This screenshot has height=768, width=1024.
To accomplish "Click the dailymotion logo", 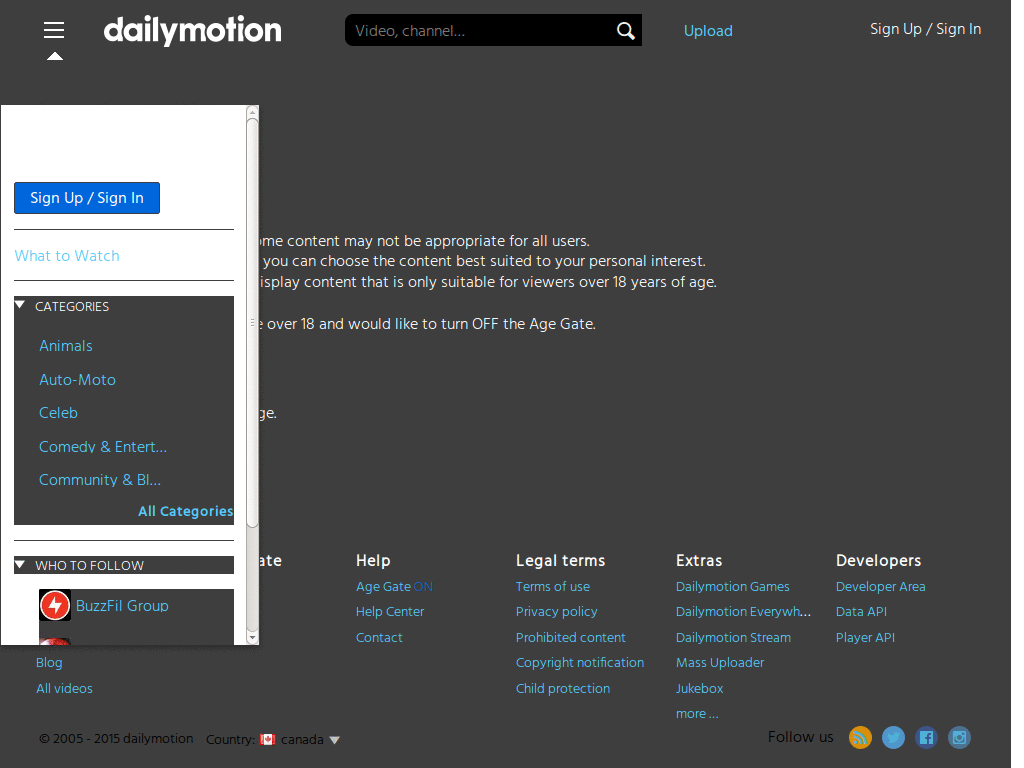I will pos(193,31).
